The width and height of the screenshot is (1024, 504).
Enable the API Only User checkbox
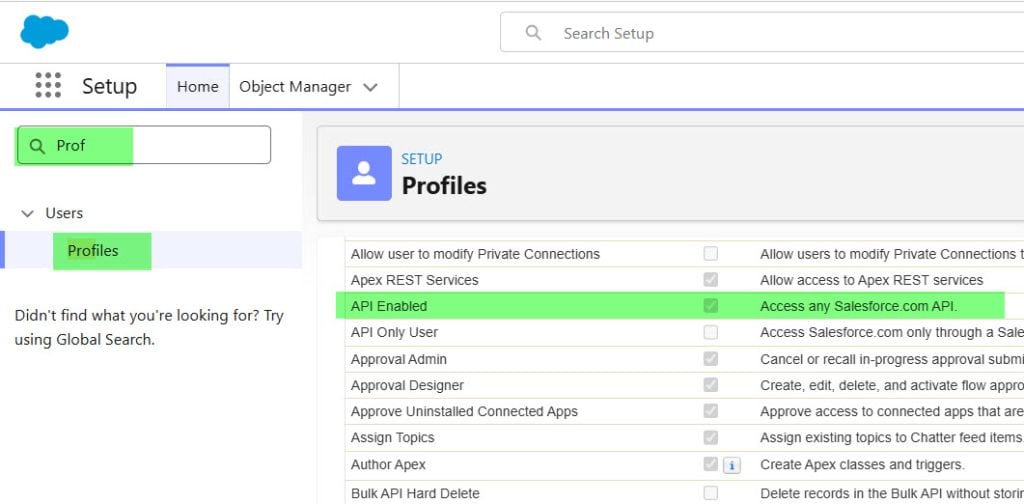coord(711,332)
